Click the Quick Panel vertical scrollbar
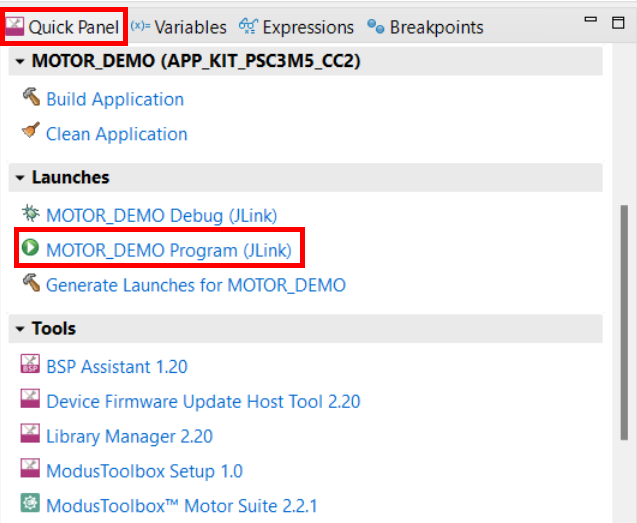This screenshot has width=637, height=523. 624,322
